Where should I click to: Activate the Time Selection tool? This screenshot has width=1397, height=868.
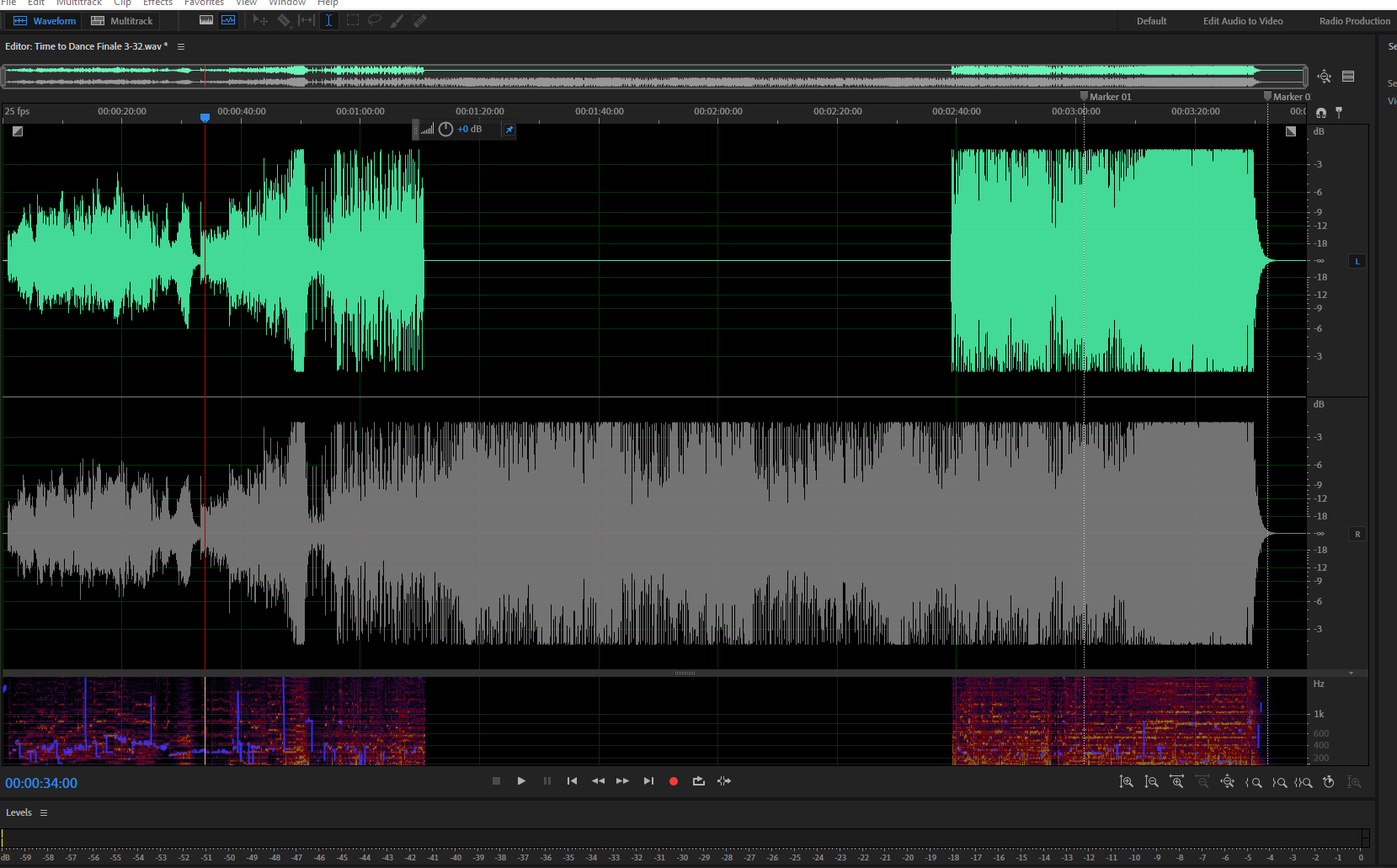pyautogui.click(x=328, y=20)
